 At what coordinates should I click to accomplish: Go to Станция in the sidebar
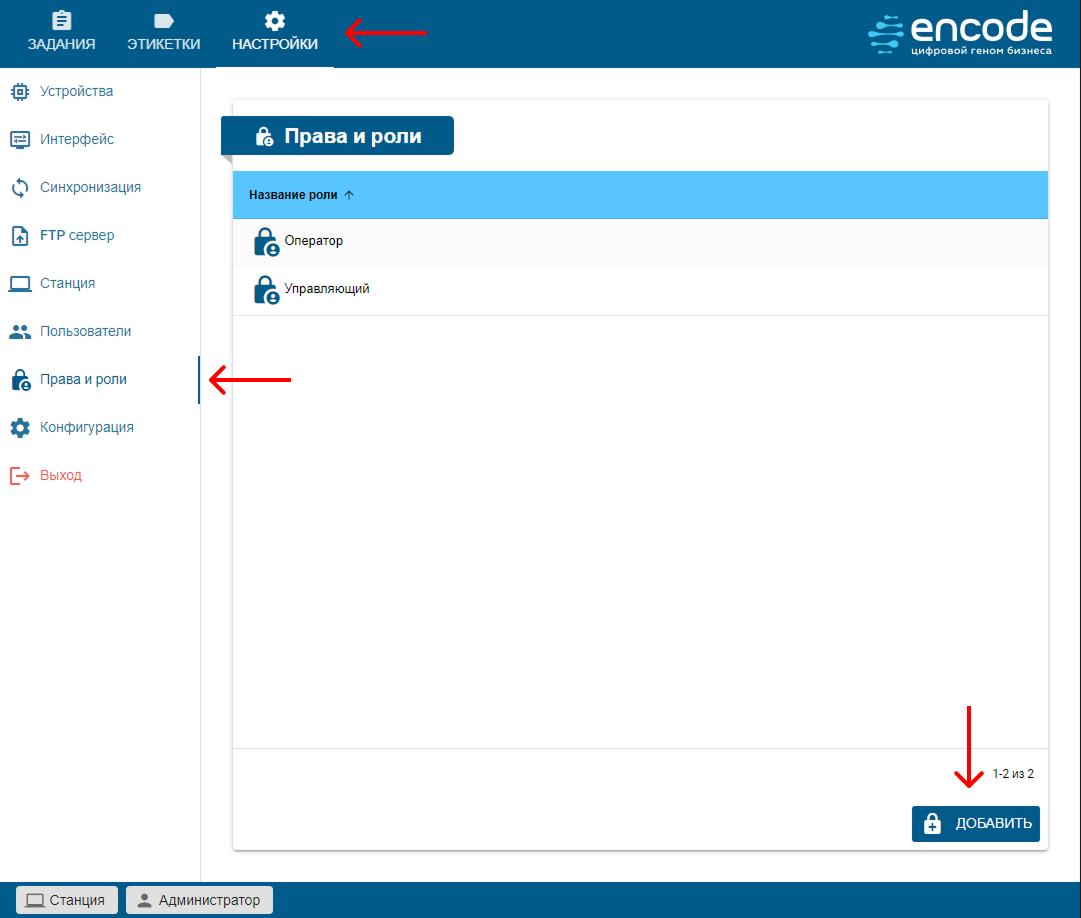click(x=67, y=284)
